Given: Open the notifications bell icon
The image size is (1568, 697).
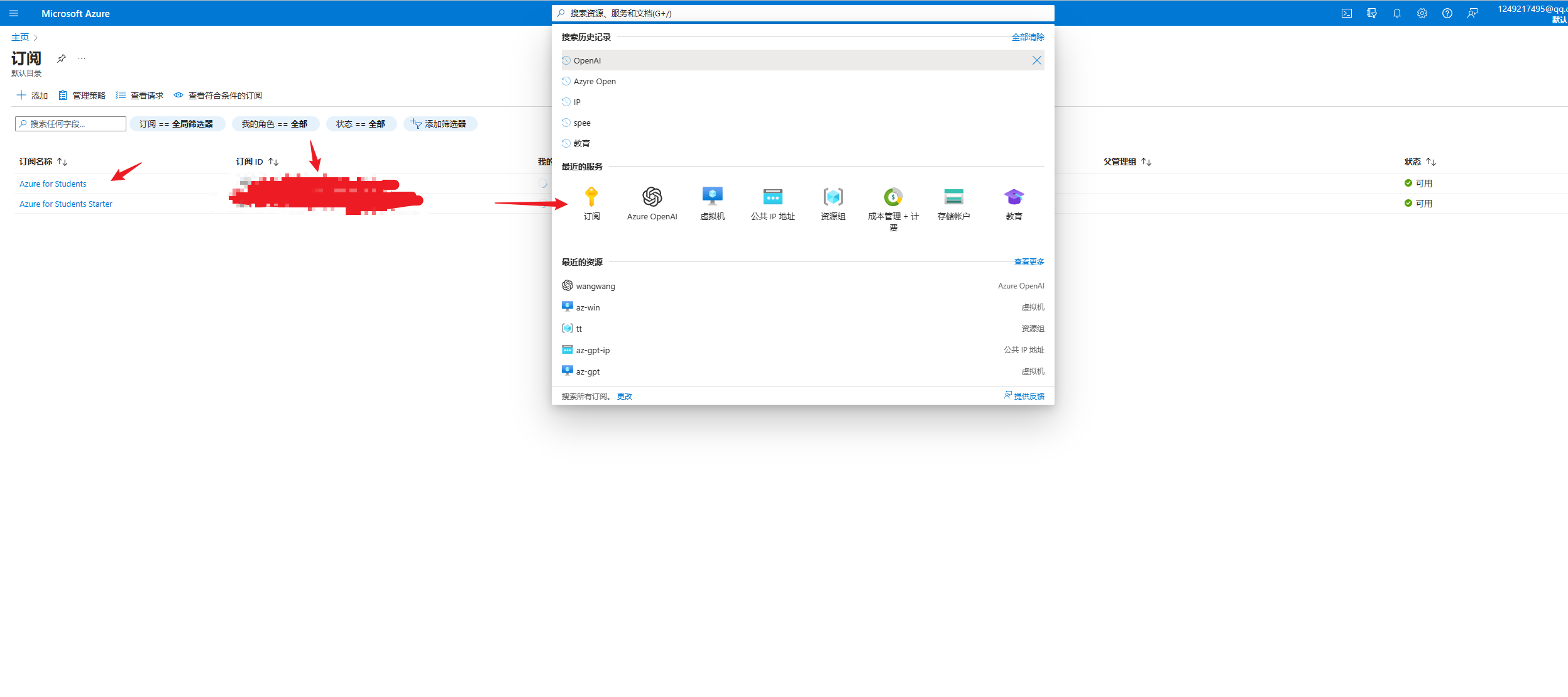Looking at the screenshot, I should [1397, 13].
